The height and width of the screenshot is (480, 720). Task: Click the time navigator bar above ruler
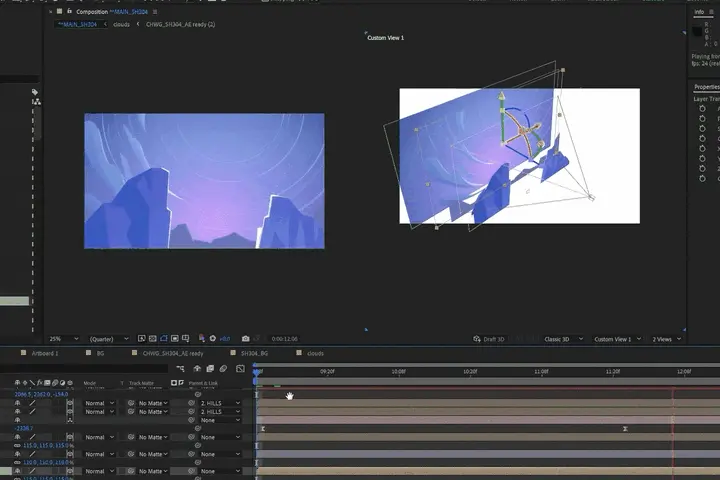(486, 366)
